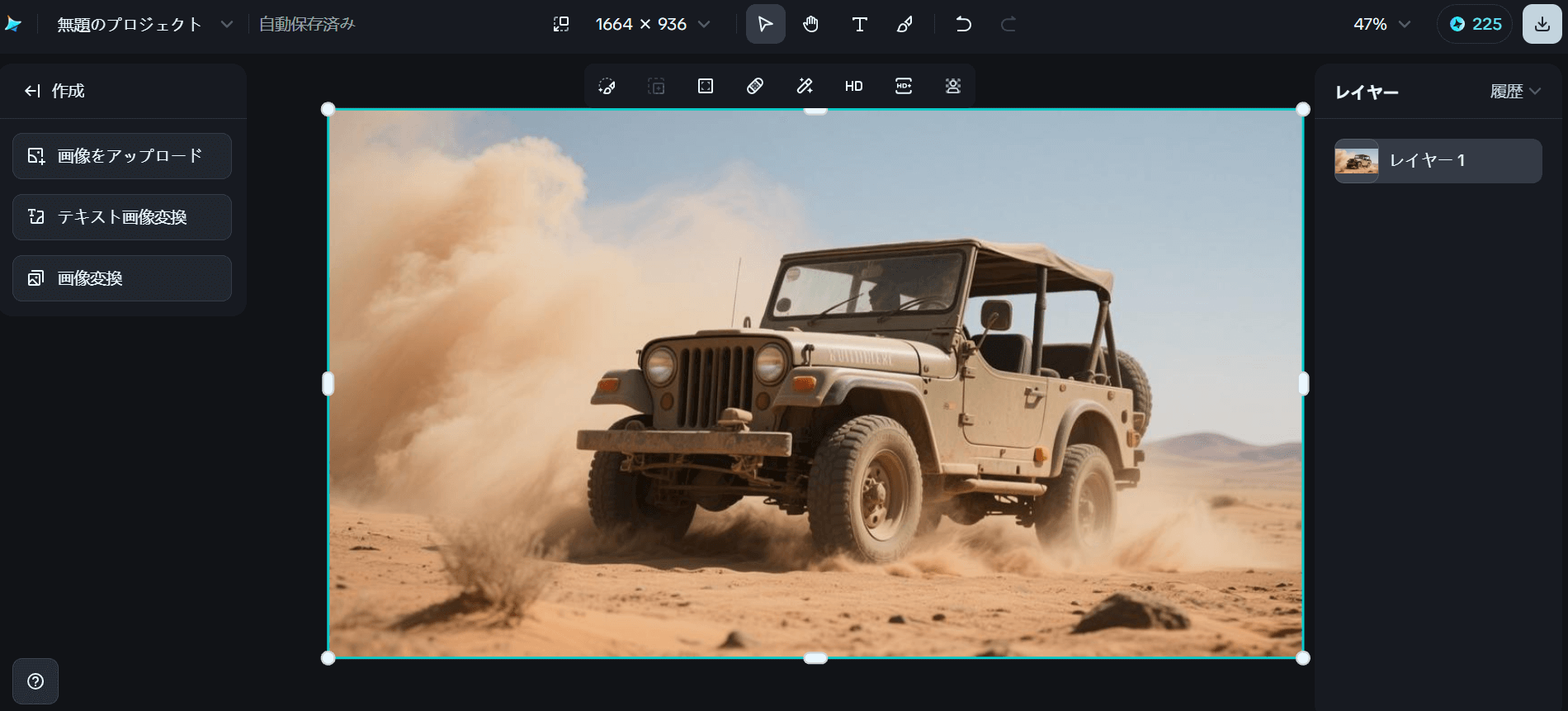This screenshot has height=711, width=1568.
Task: Click the magic wand retouch icon
Action: point(805,86)
